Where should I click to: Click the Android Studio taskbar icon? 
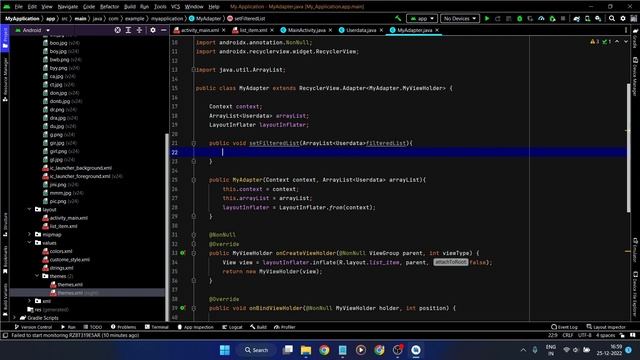pyautogui.click(x=416, y=350)
